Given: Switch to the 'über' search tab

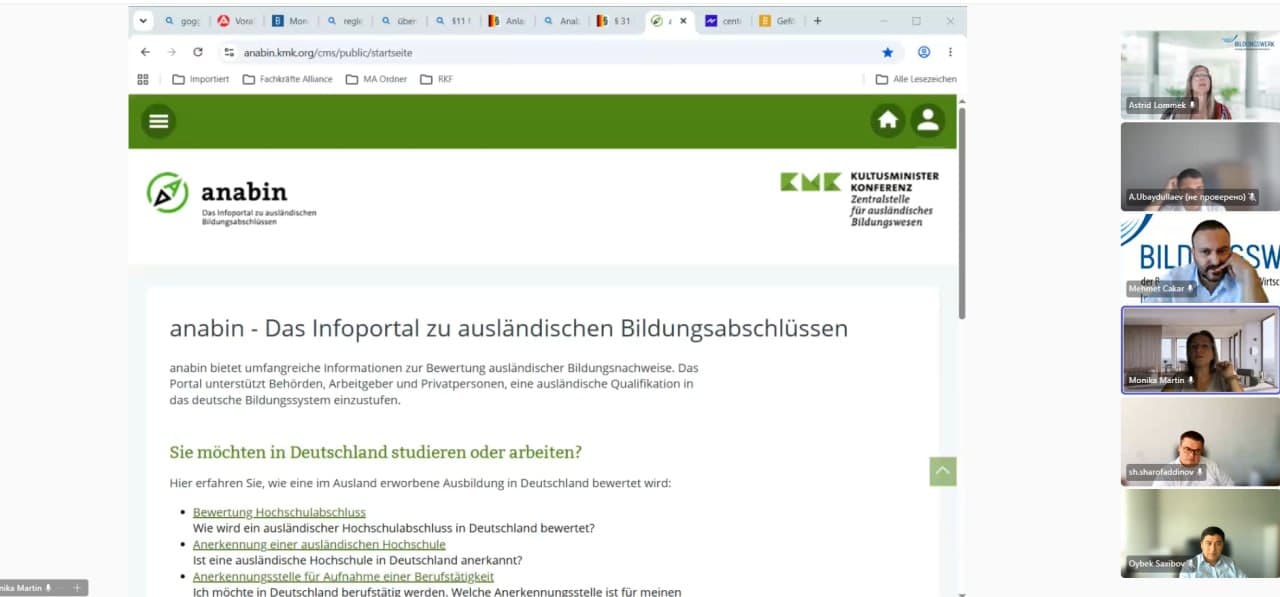Looking at the screenshot, I should click(398, 21).
